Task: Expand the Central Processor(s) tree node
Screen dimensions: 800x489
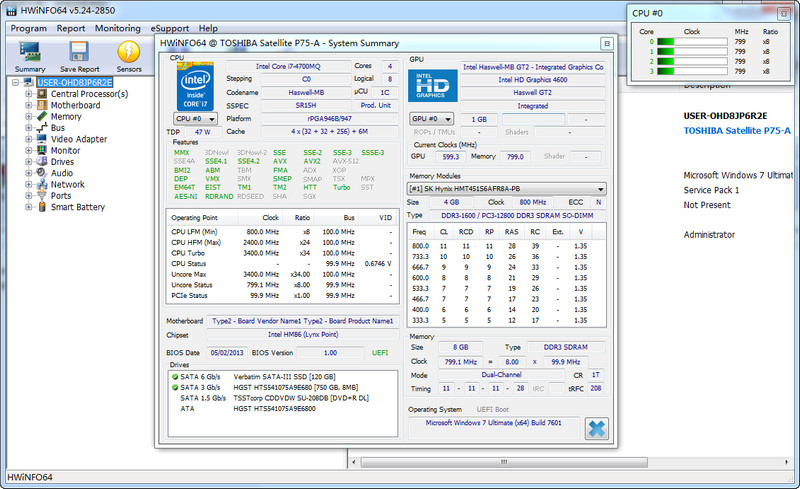Action: point(29,94)
